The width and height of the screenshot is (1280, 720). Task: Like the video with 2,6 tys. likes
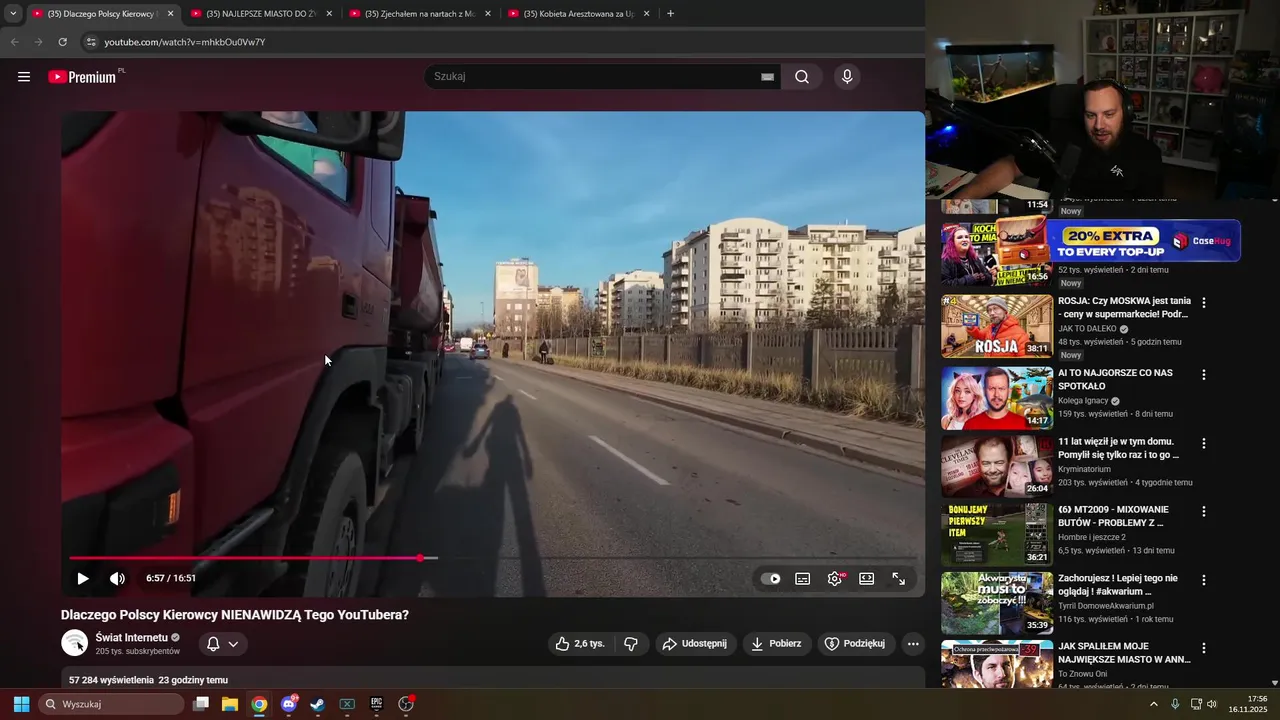(581, 644)
